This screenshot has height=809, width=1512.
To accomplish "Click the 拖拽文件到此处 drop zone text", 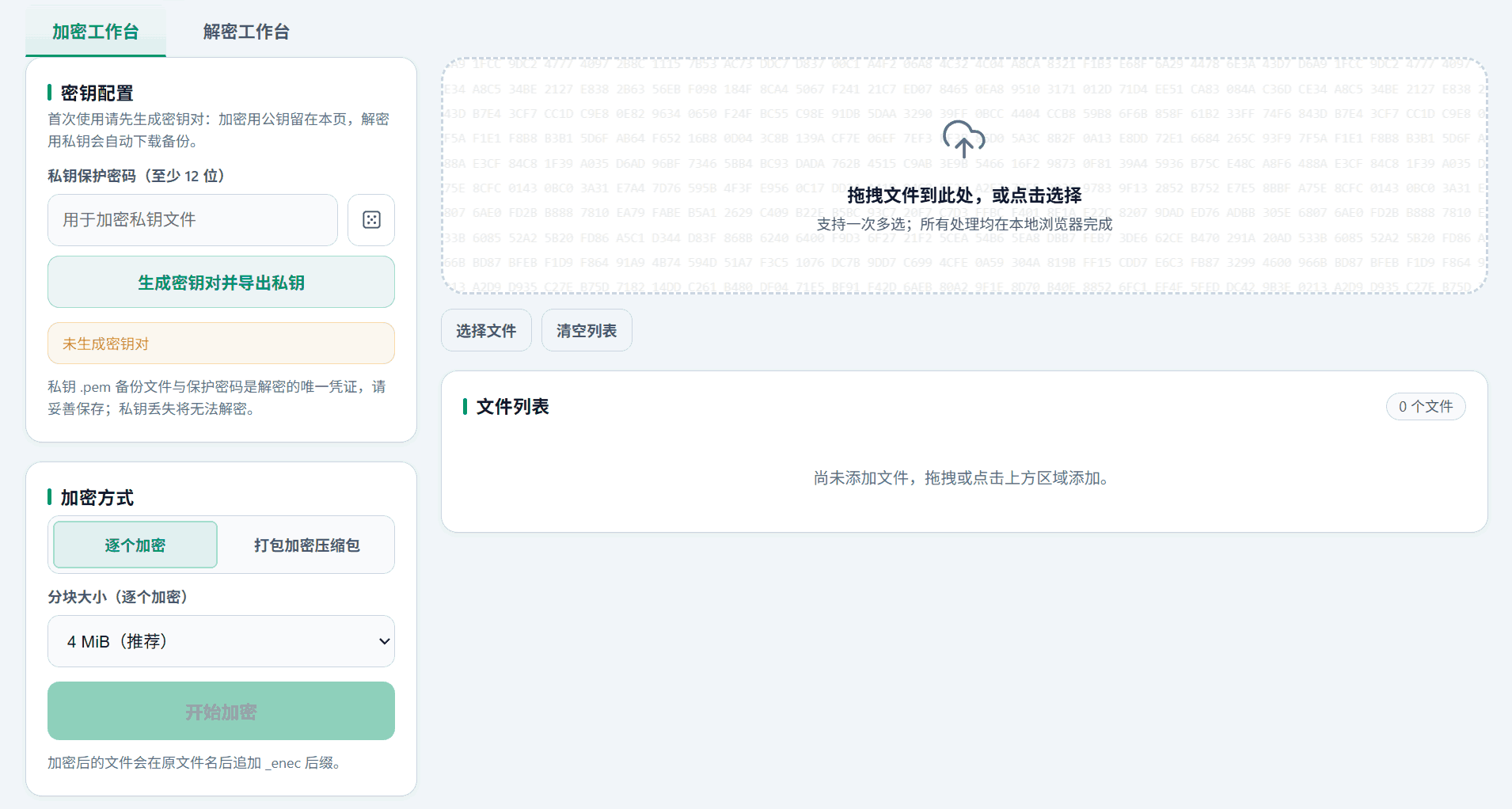I will point(964,196).
